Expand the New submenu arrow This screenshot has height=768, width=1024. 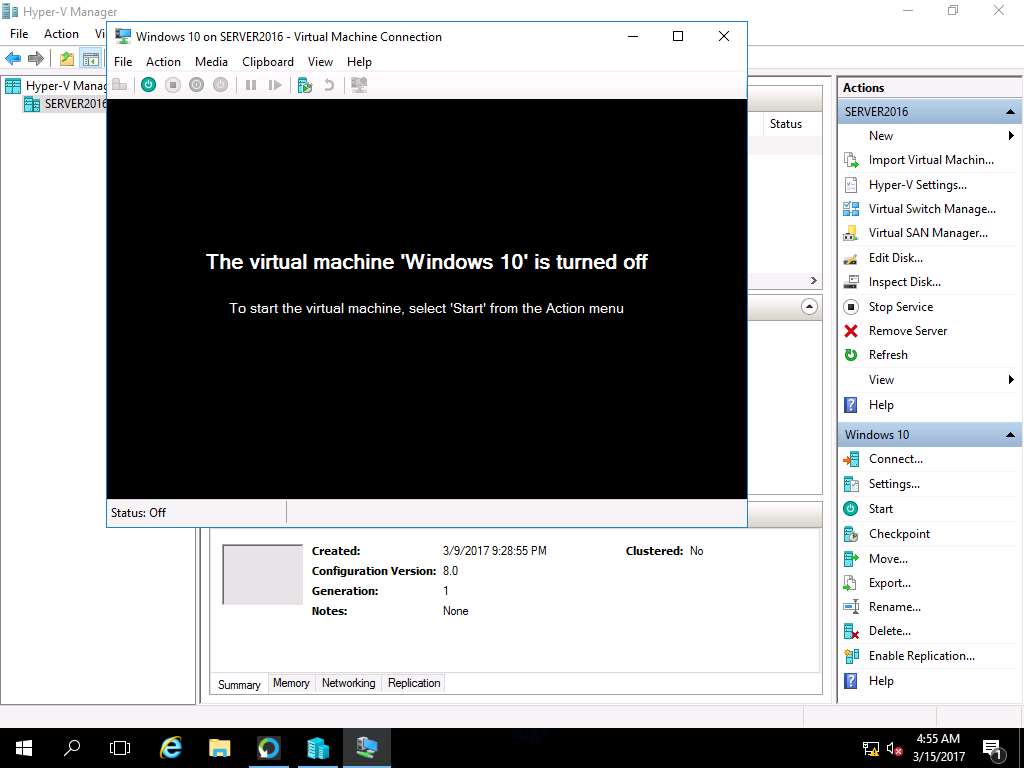click(1011, 136)
